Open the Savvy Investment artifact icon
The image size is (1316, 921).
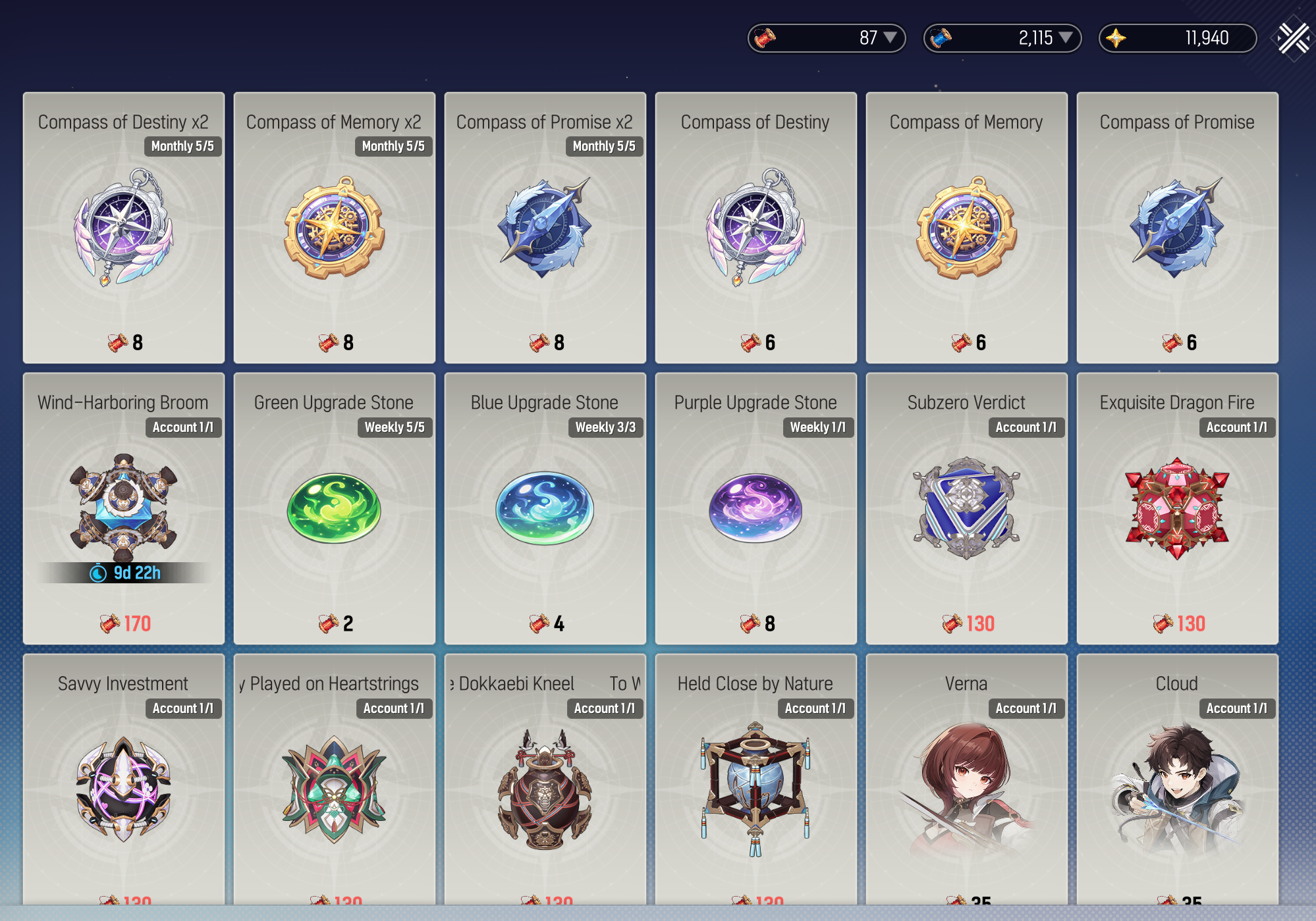(124, 789)
